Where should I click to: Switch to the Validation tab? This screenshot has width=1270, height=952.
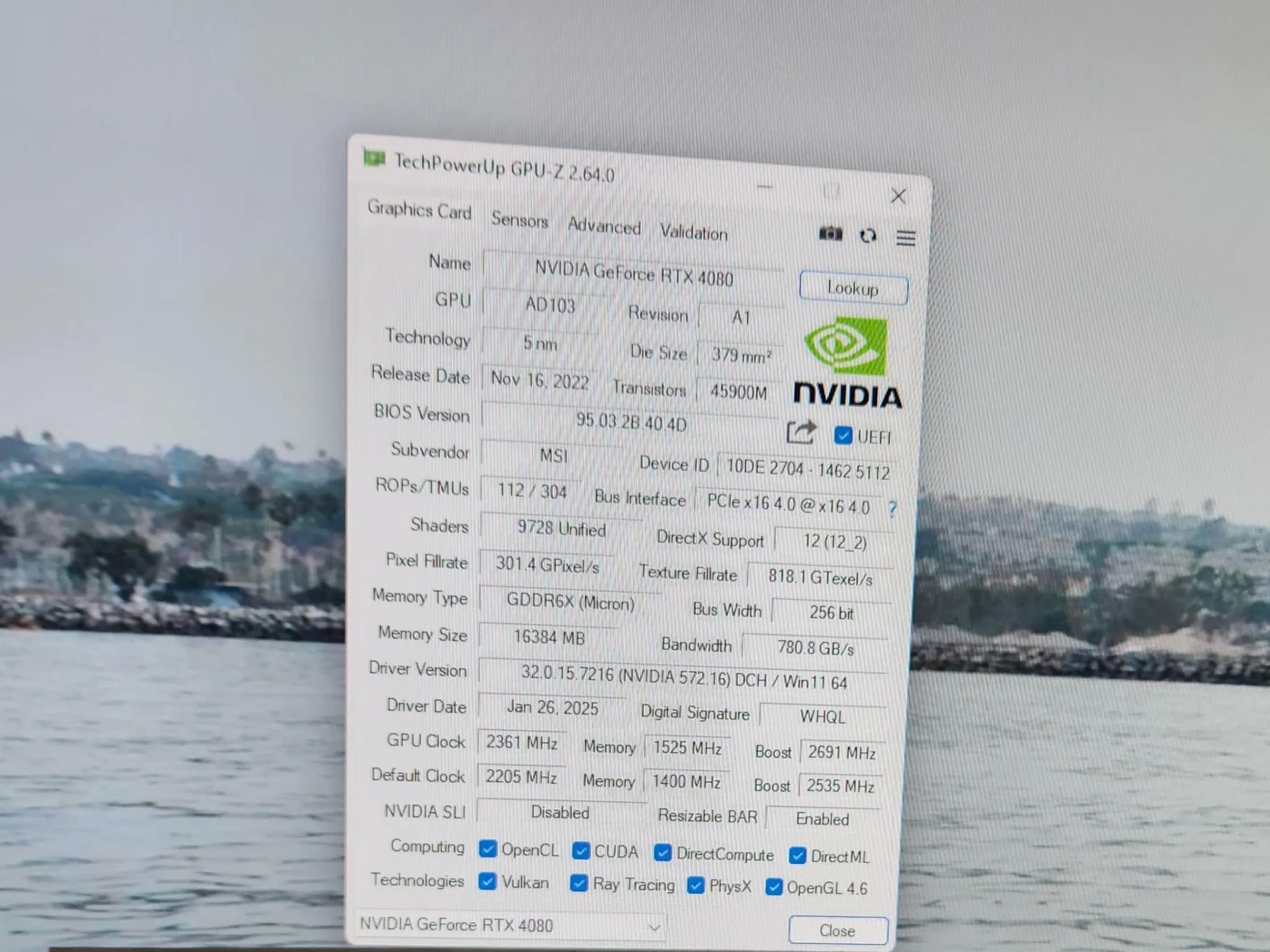(693, 232)
